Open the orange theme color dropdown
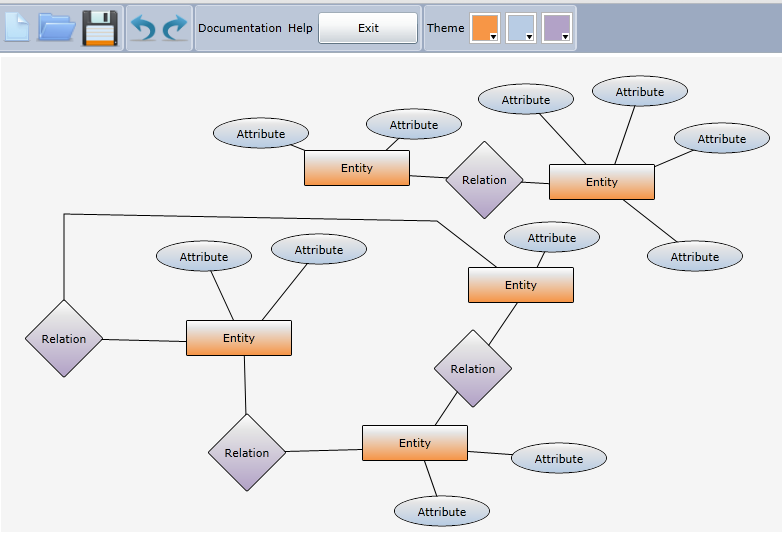This screenshot has height=533, width=782. click(485, 28)
